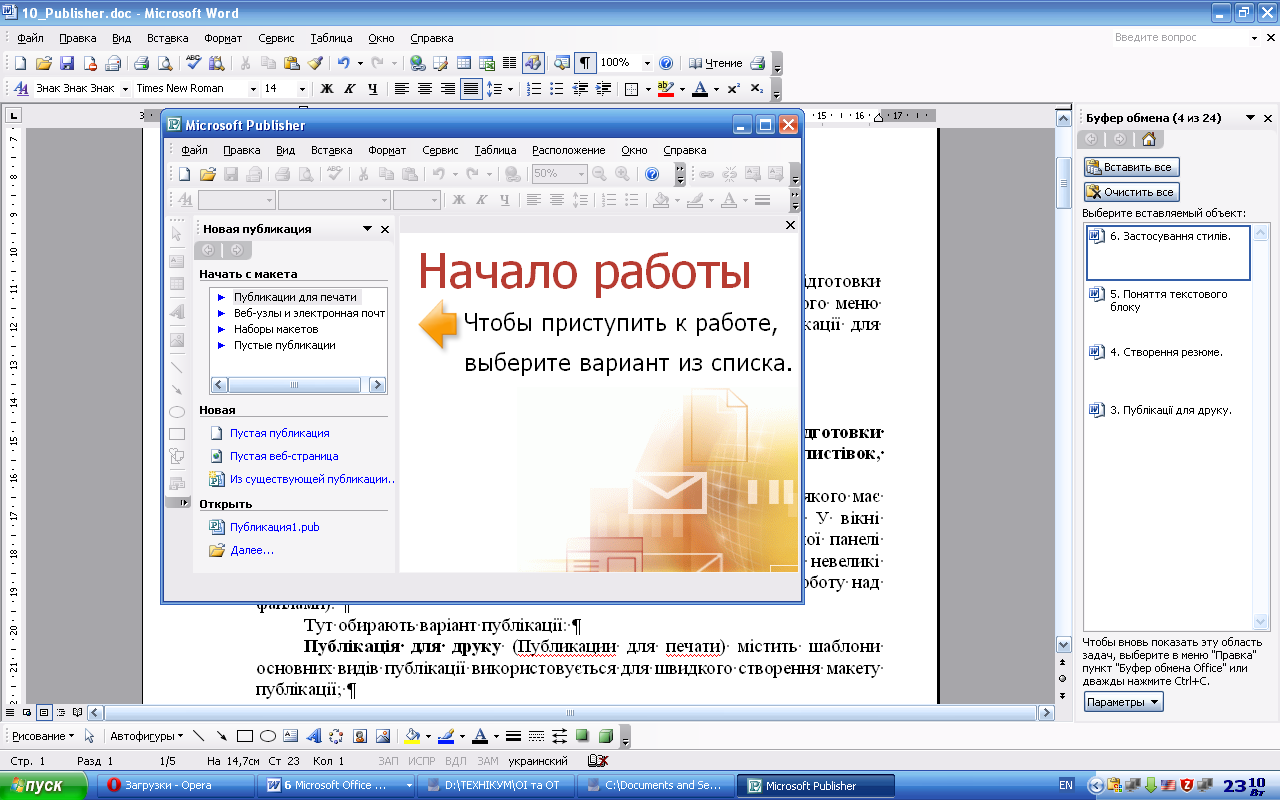Toggle Bold (Ж) in Word toolbar
This screenshot has height=800, width=1280.
click(326, 89)
